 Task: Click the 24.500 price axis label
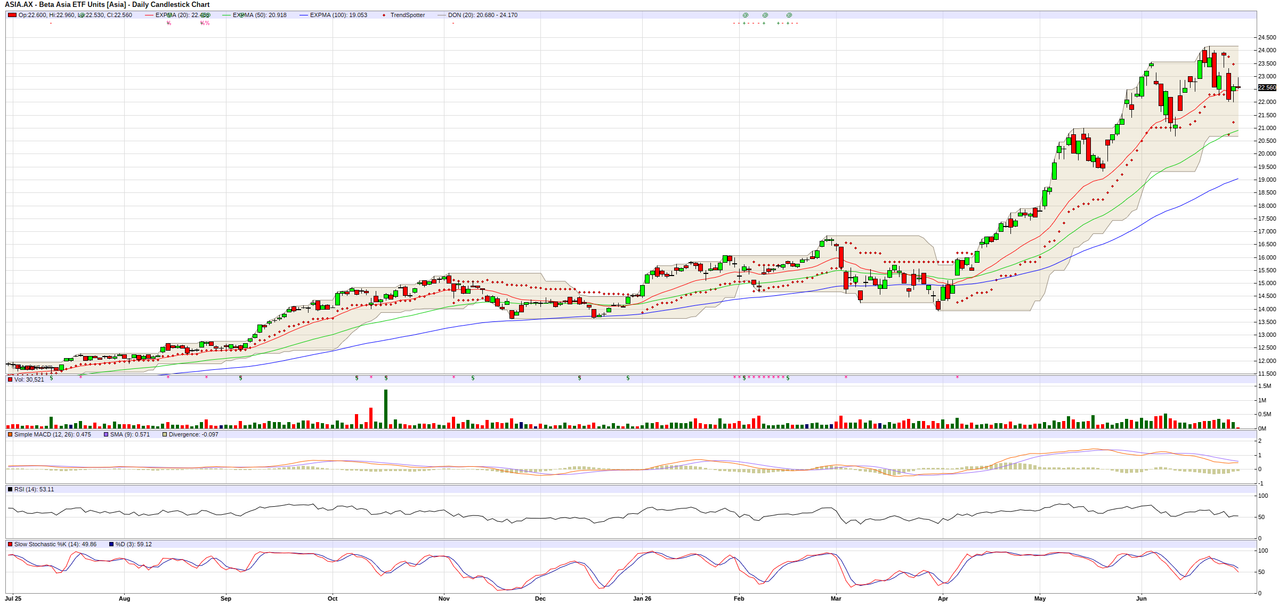(1266, 37)
